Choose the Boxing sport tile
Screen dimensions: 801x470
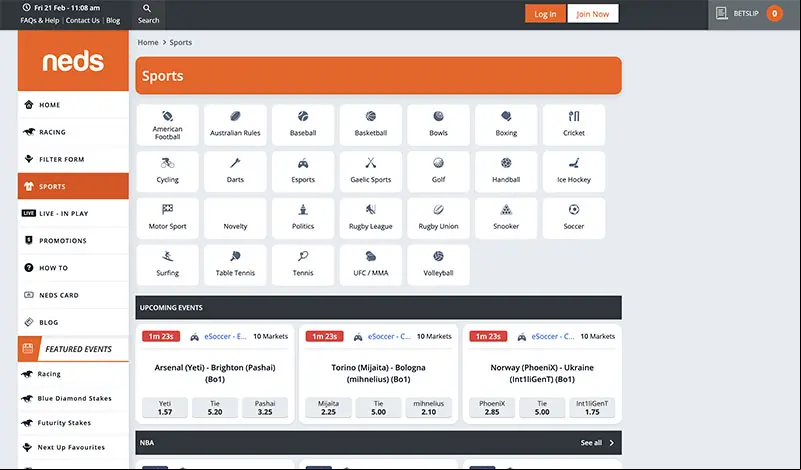coord(506,125)
